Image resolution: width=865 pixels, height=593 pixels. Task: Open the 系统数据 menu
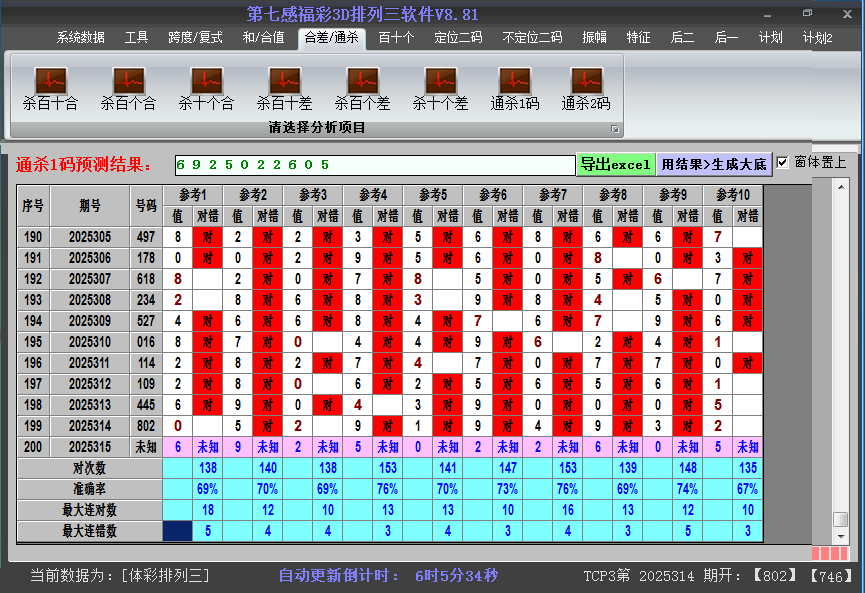click(79, 38)
